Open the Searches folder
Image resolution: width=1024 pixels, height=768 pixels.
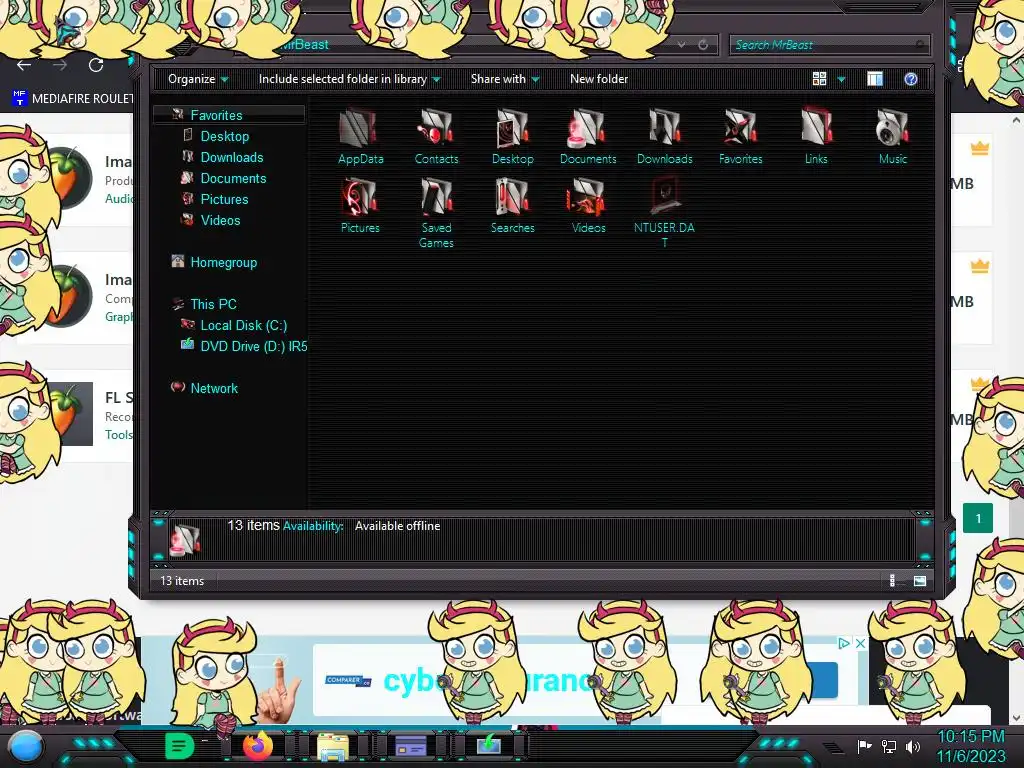click(x=513, y=206)
